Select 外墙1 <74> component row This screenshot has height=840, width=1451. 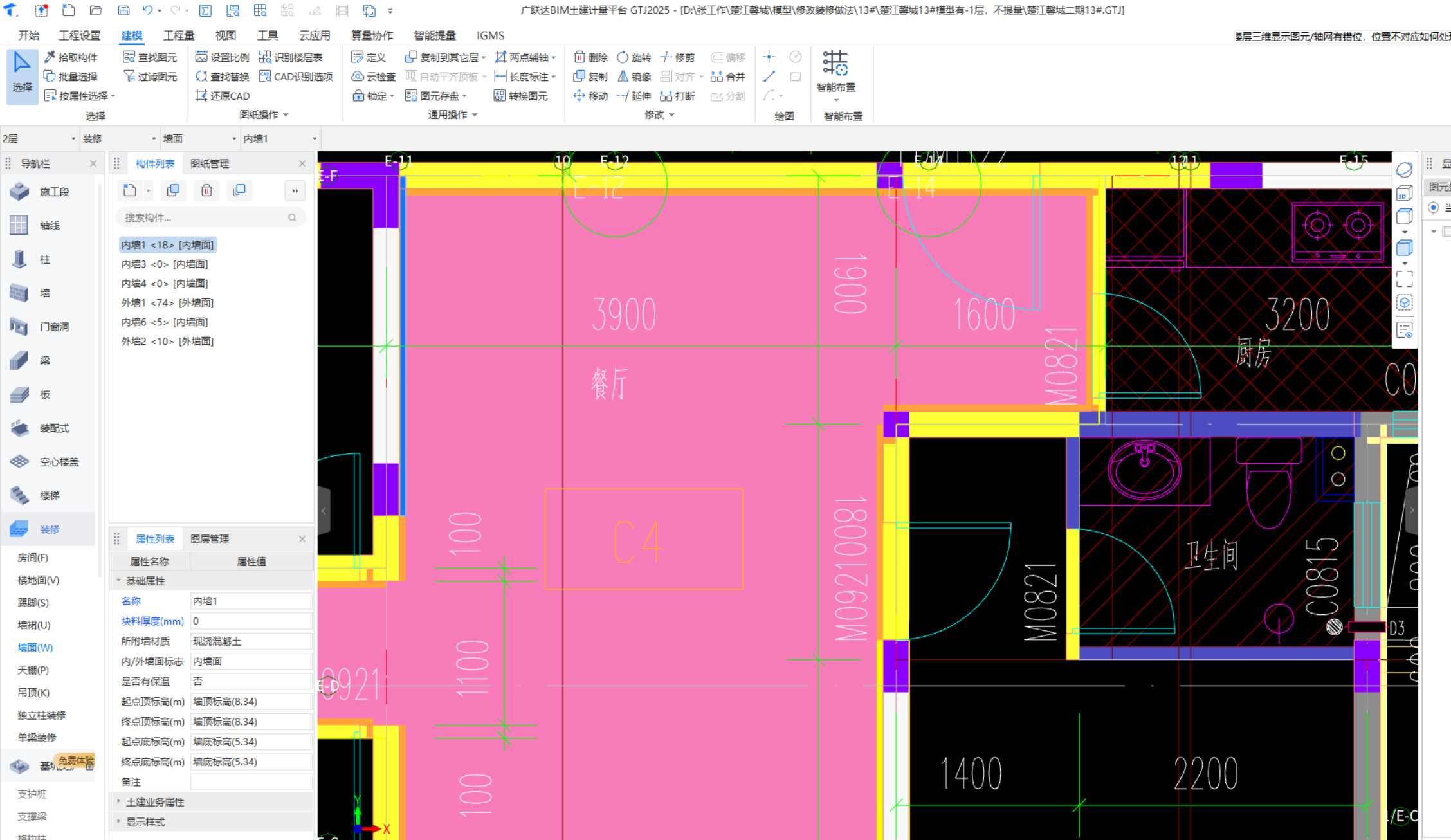point(167,302)
